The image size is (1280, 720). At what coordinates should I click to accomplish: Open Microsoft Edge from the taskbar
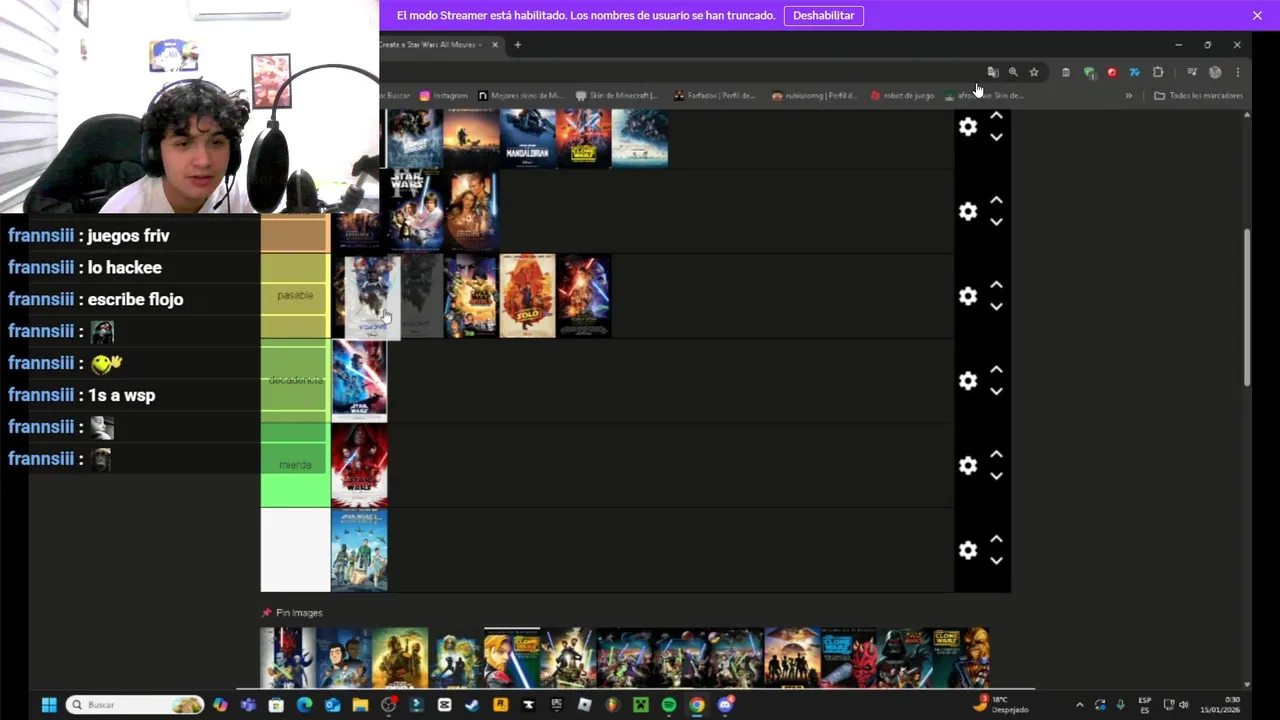304,705
